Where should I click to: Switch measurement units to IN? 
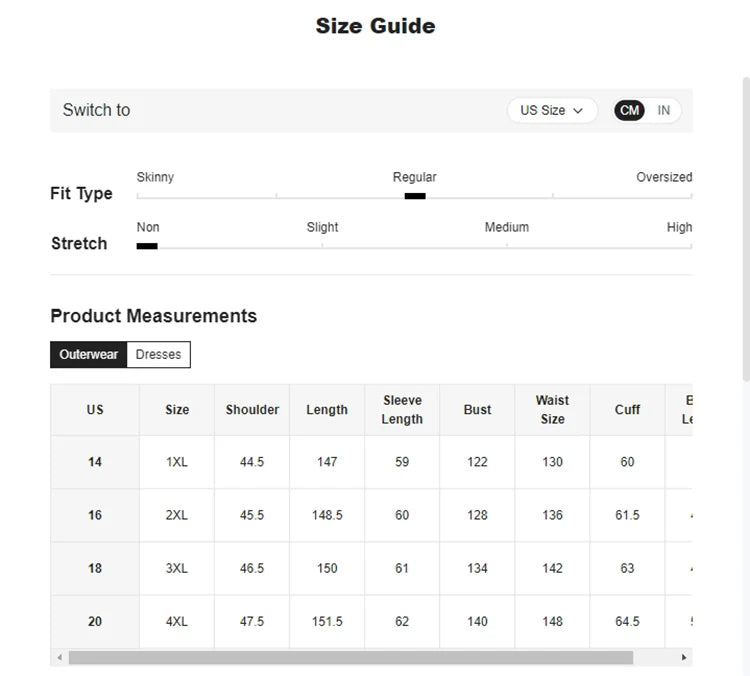tap(664, 110)
